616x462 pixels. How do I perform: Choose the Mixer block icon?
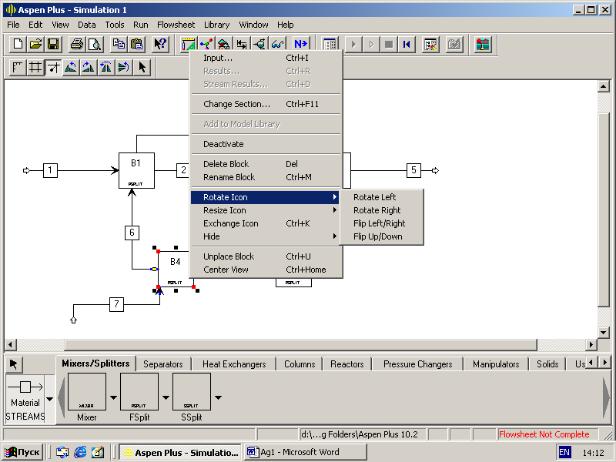(87, 392)
